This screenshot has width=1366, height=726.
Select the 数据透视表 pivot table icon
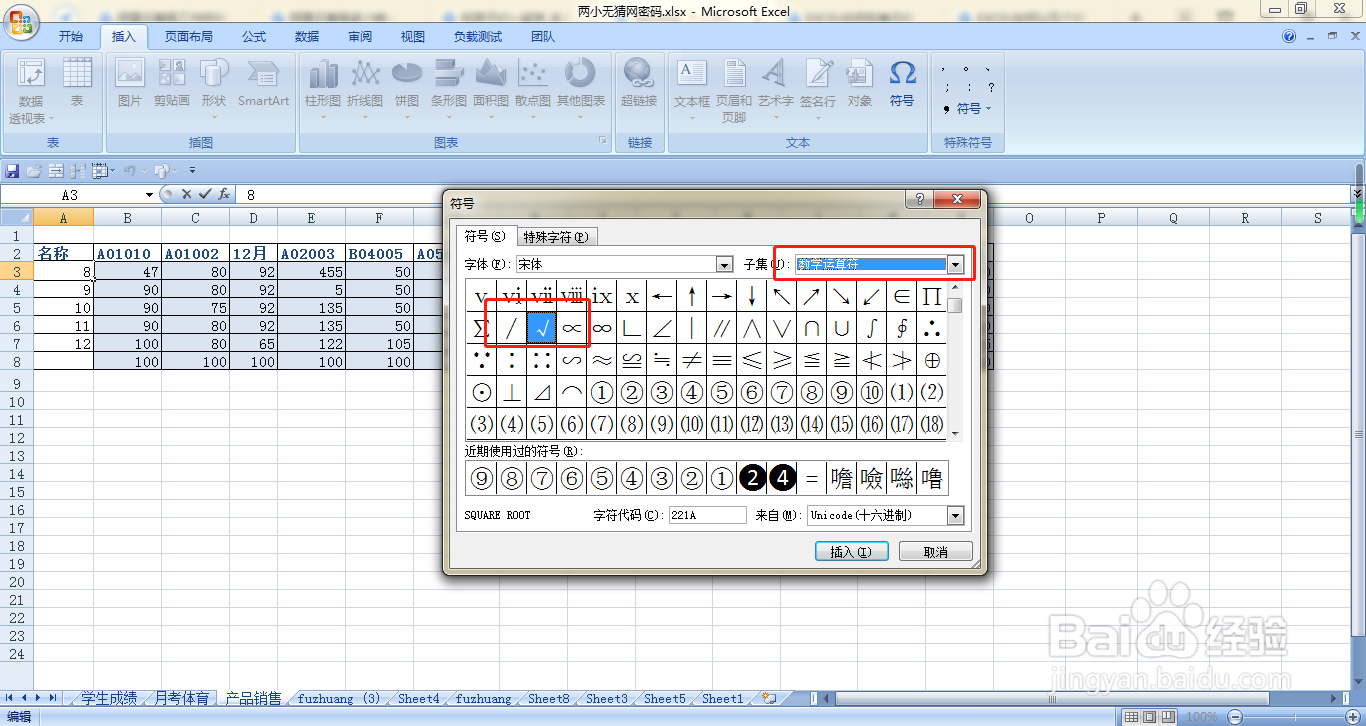coord(30,91)
